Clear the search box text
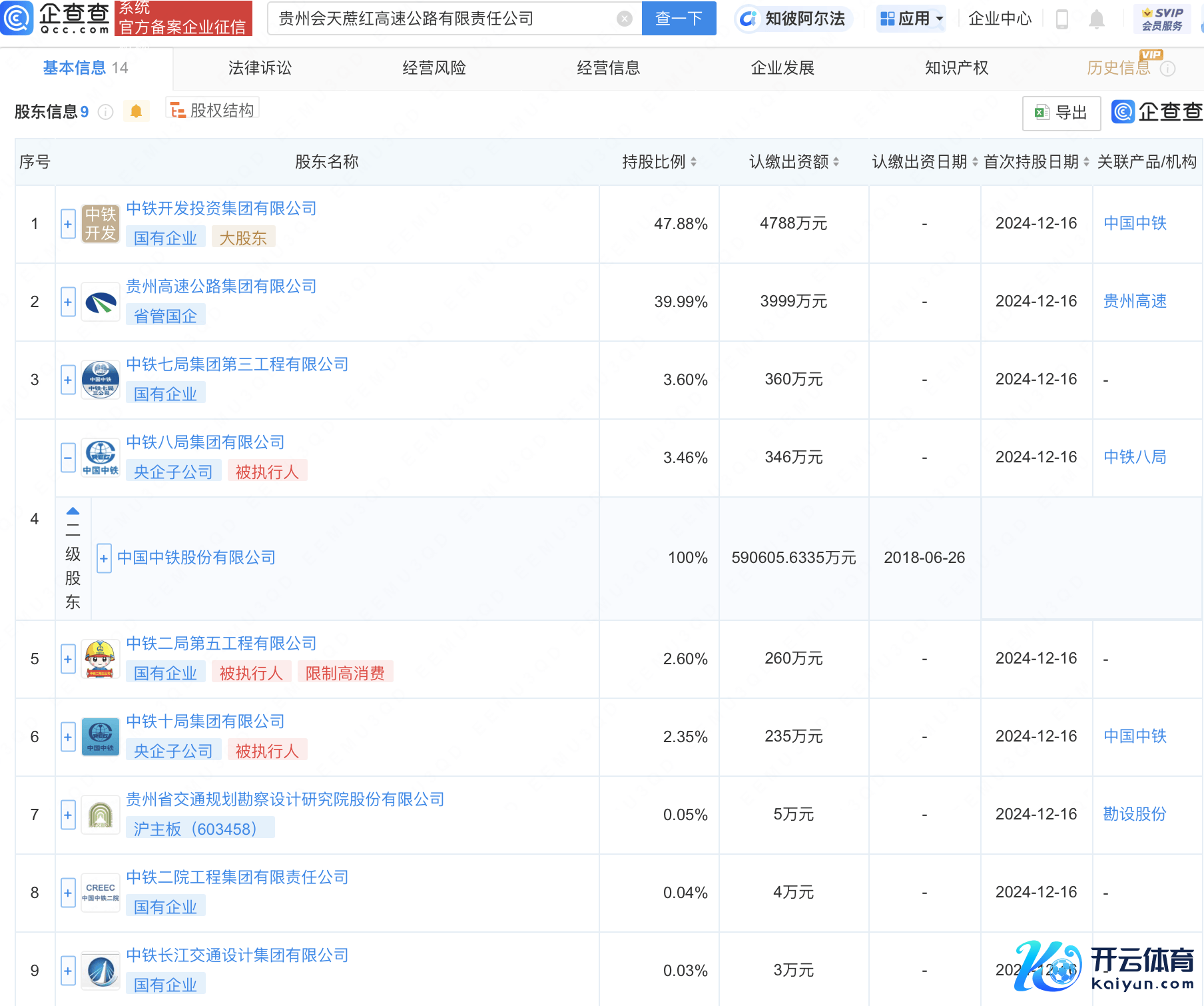 click(624, 19)
